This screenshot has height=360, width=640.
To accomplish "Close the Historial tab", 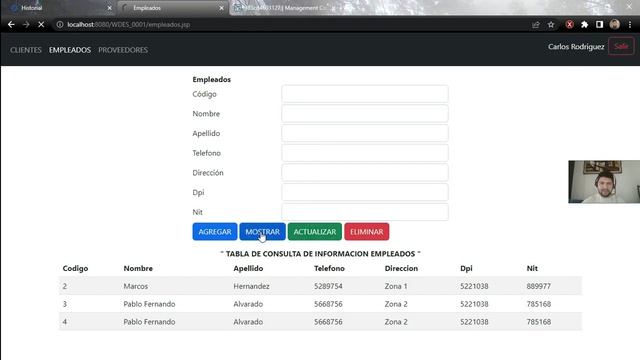I will point(109,8).
